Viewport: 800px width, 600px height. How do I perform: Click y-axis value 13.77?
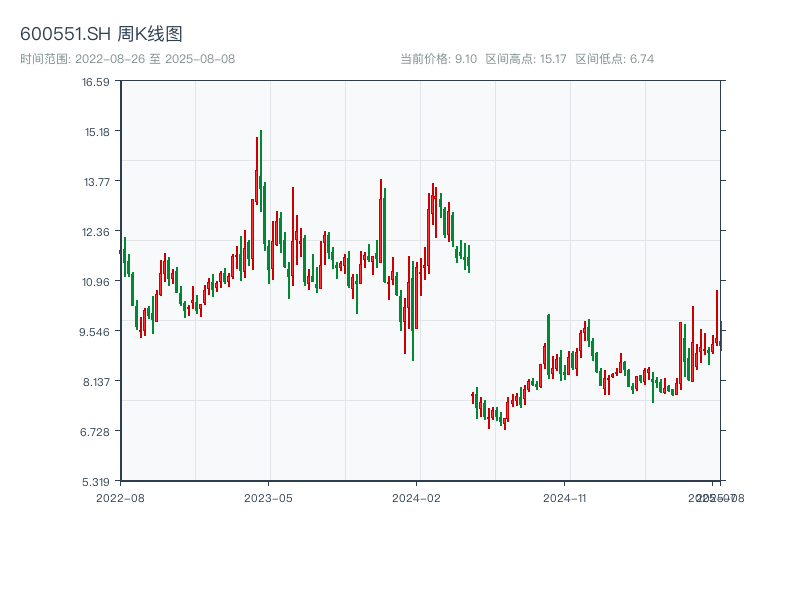(x=96, y=182)
